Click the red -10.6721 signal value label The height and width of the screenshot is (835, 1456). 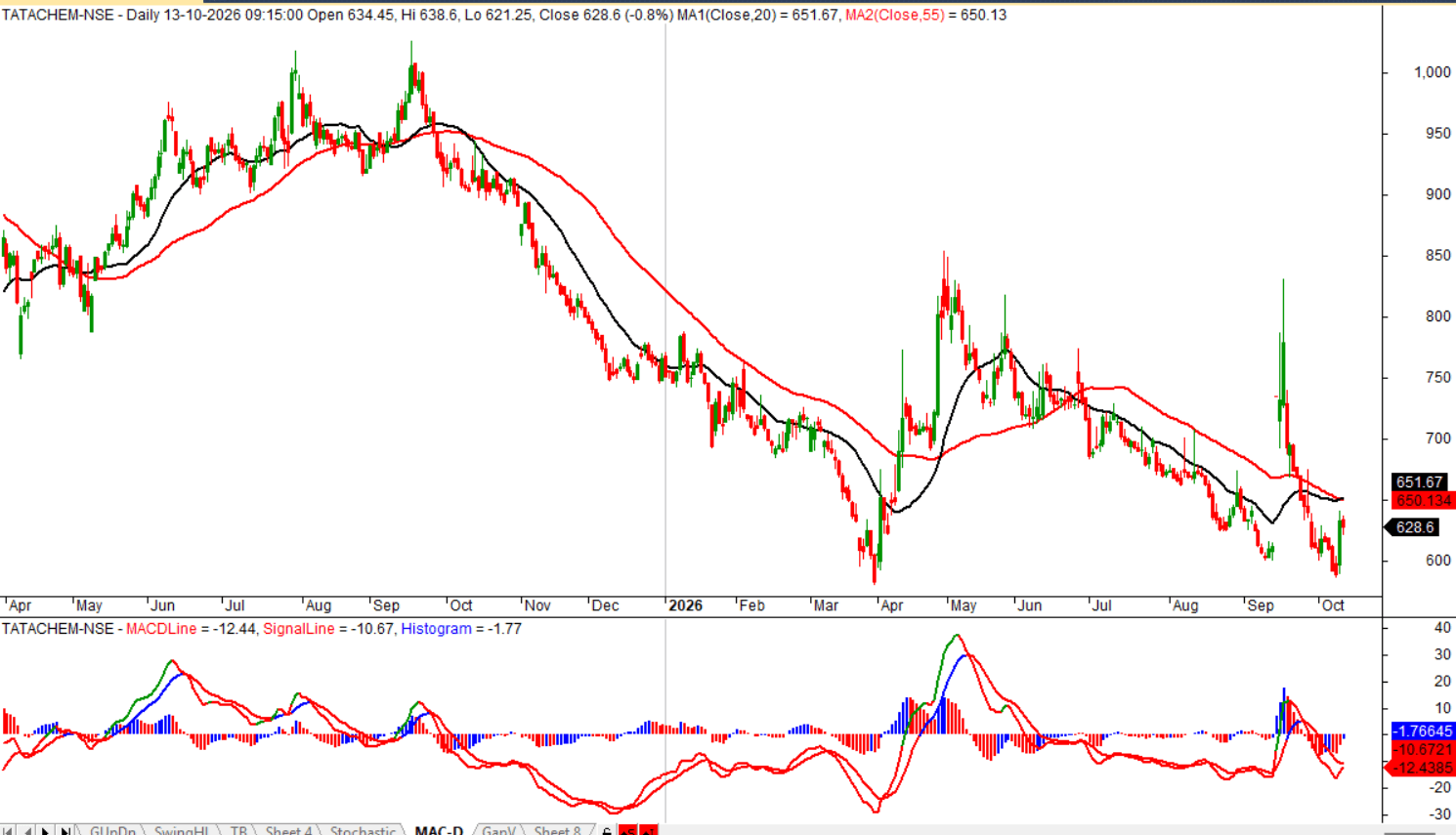pyautogui.click(x=1423, y=750)
